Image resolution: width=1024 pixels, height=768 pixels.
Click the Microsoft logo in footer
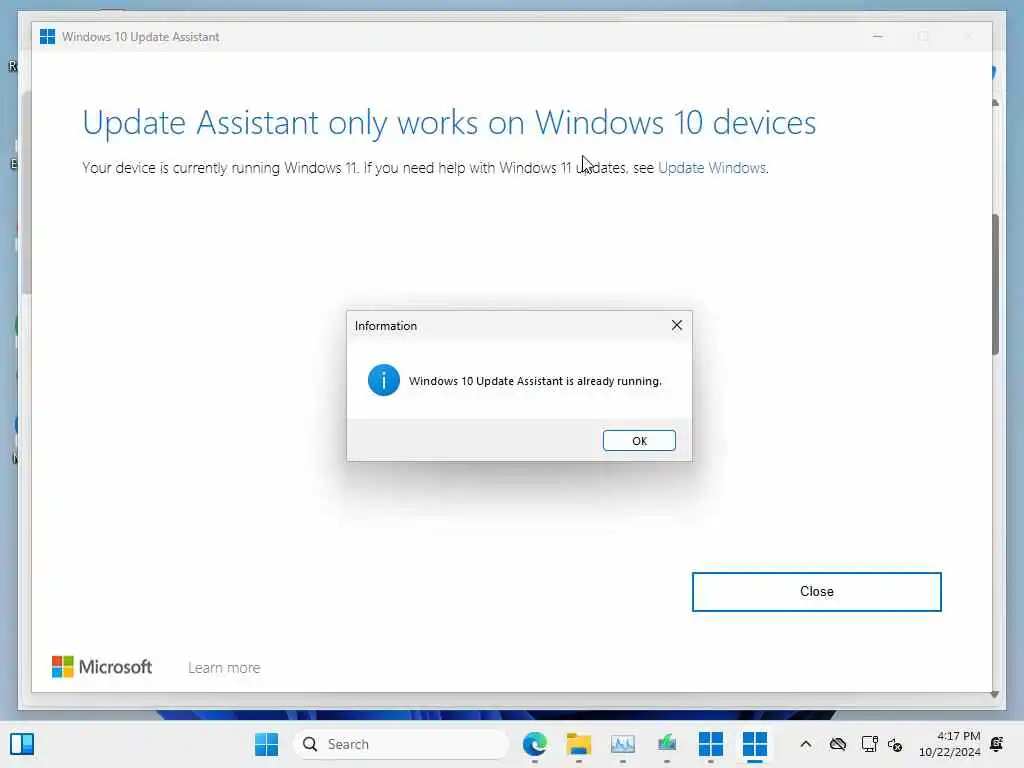point(102,667)
